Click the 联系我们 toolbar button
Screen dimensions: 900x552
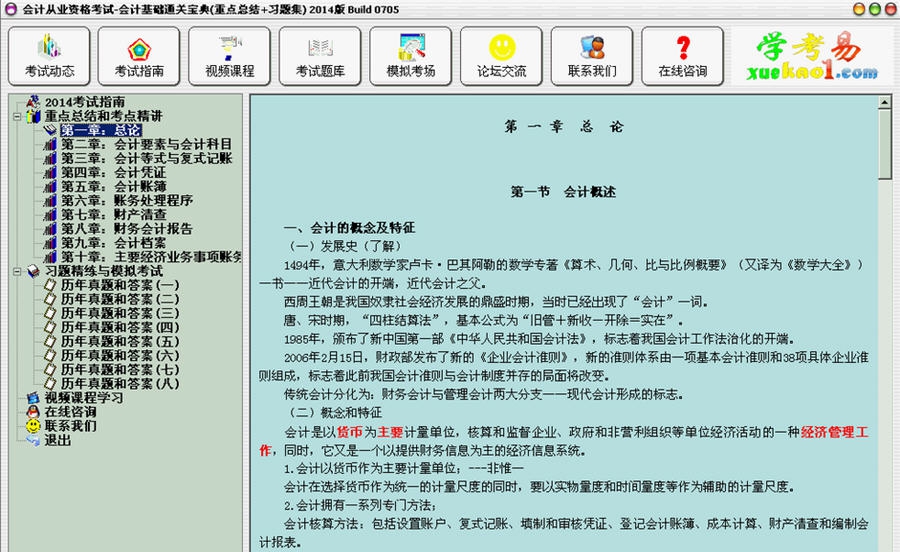click(x=592, y=56)
